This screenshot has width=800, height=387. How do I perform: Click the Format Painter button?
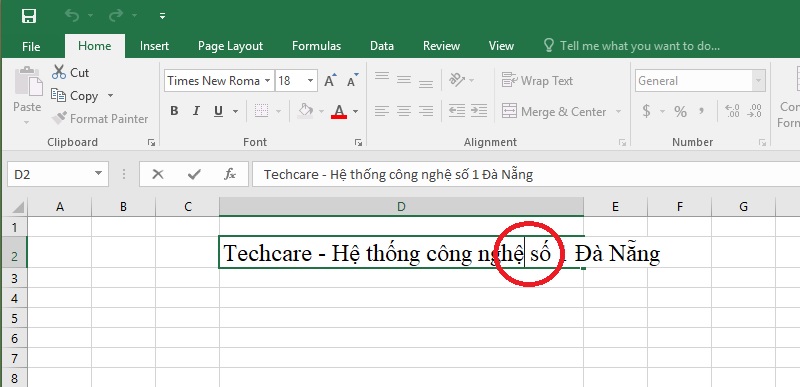pos(100,119)
